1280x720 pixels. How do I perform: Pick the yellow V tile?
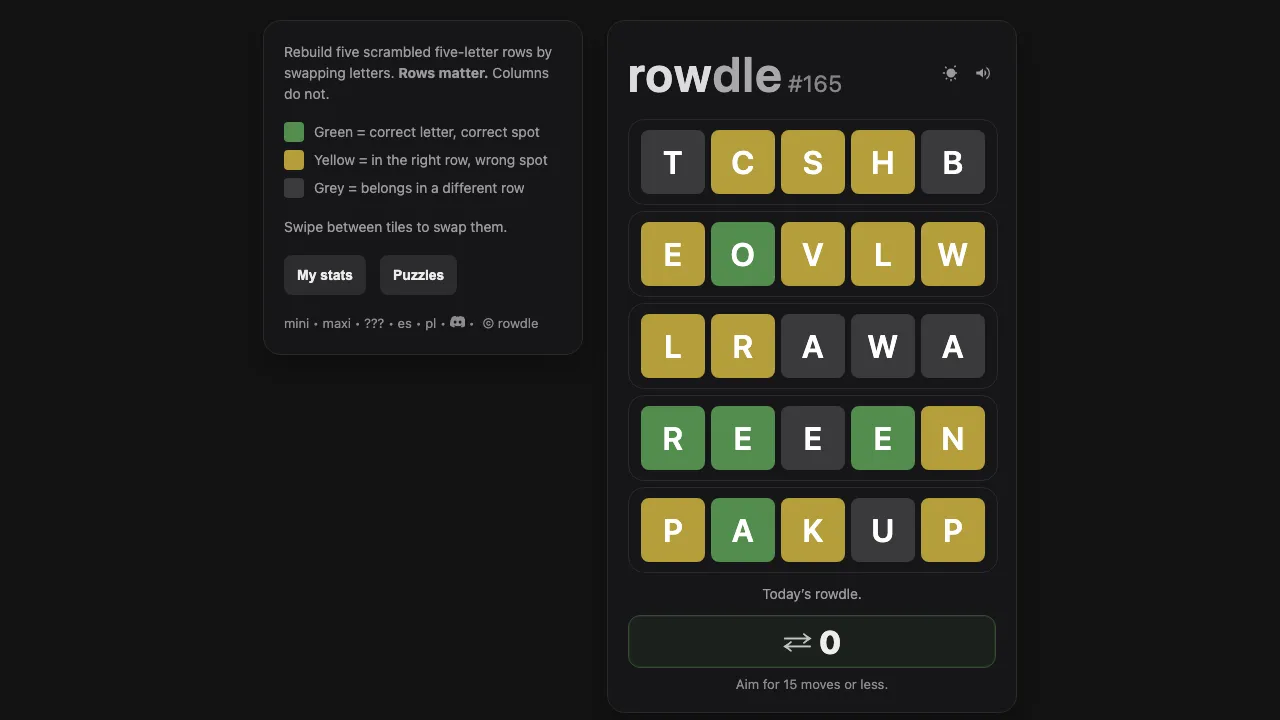point(813,254)
